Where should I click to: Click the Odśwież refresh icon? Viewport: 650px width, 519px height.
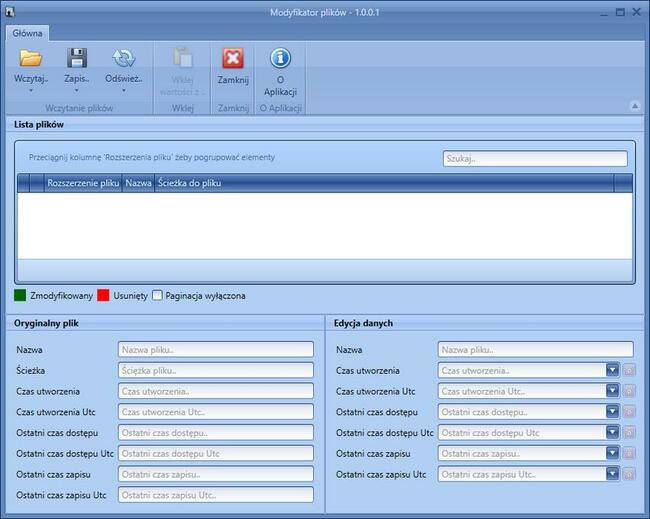[123, 58]
